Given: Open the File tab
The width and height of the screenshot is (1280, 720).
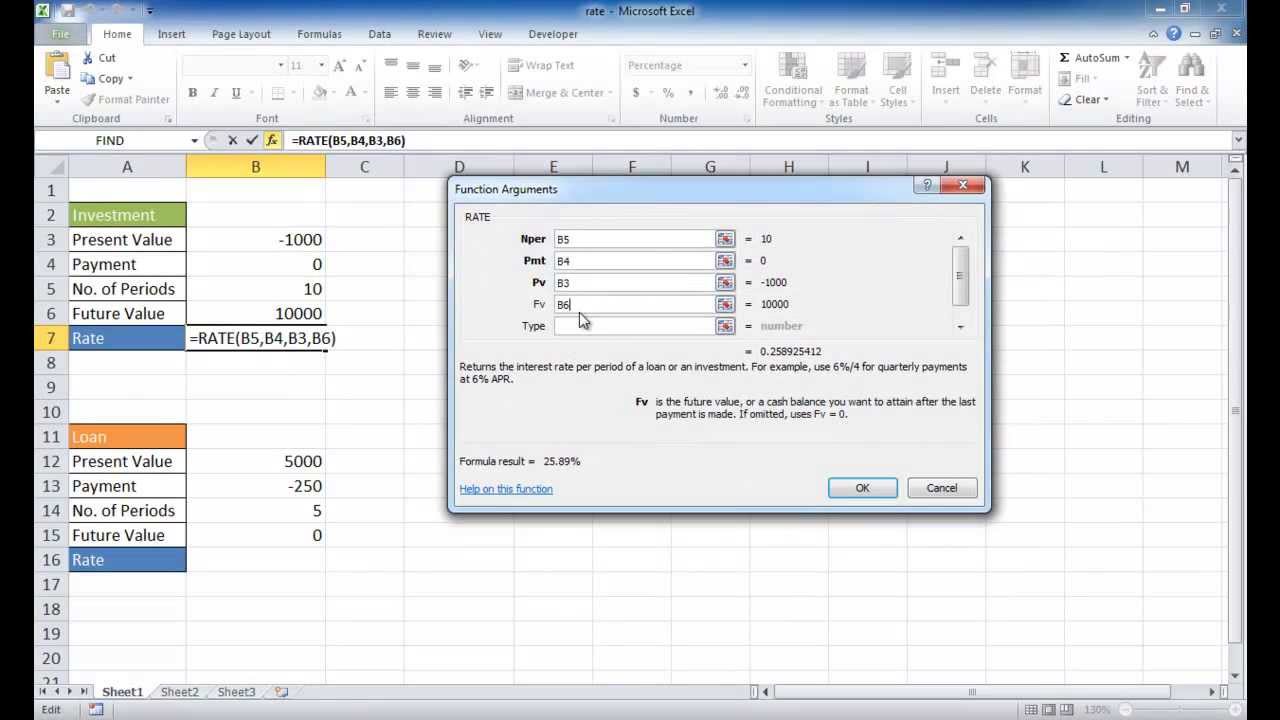Looking at the screenshot, I should [x=60, y=34].
